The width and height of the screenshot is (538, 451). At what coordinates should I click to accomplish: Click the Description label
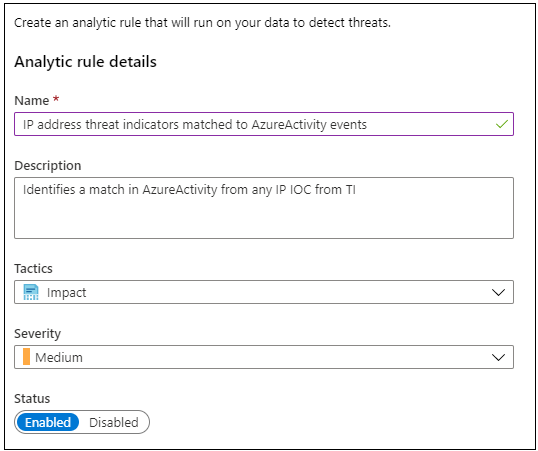click(48, 166)
